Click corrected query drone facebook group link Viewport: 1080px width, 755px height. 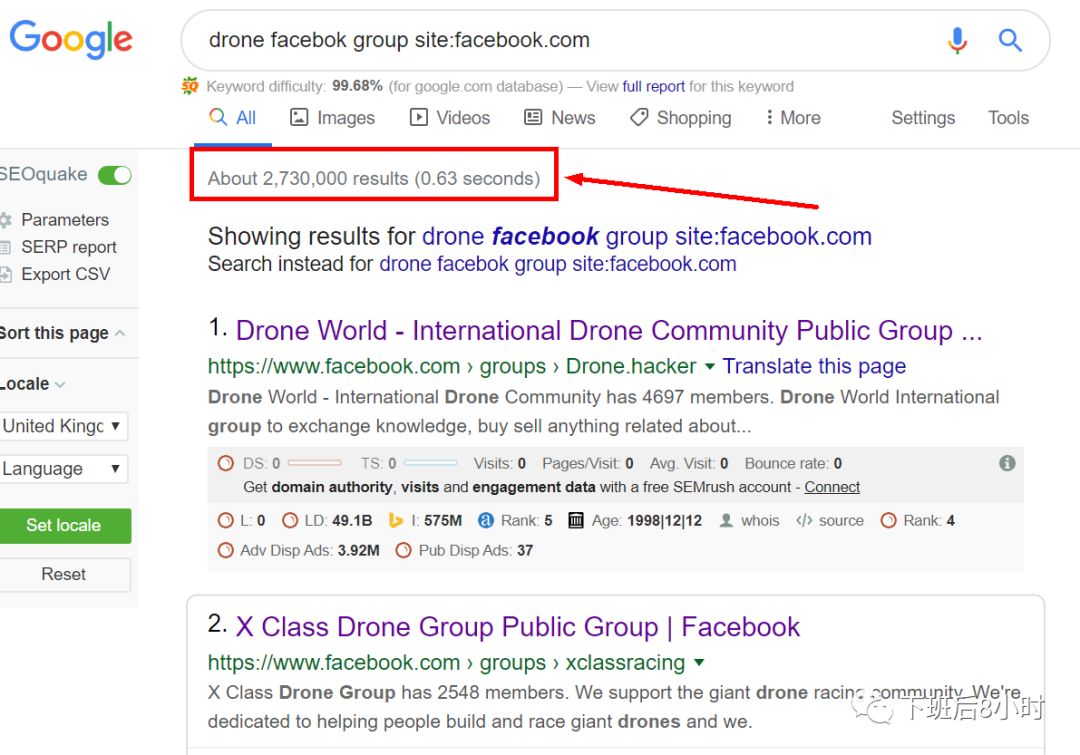(647, 237)
